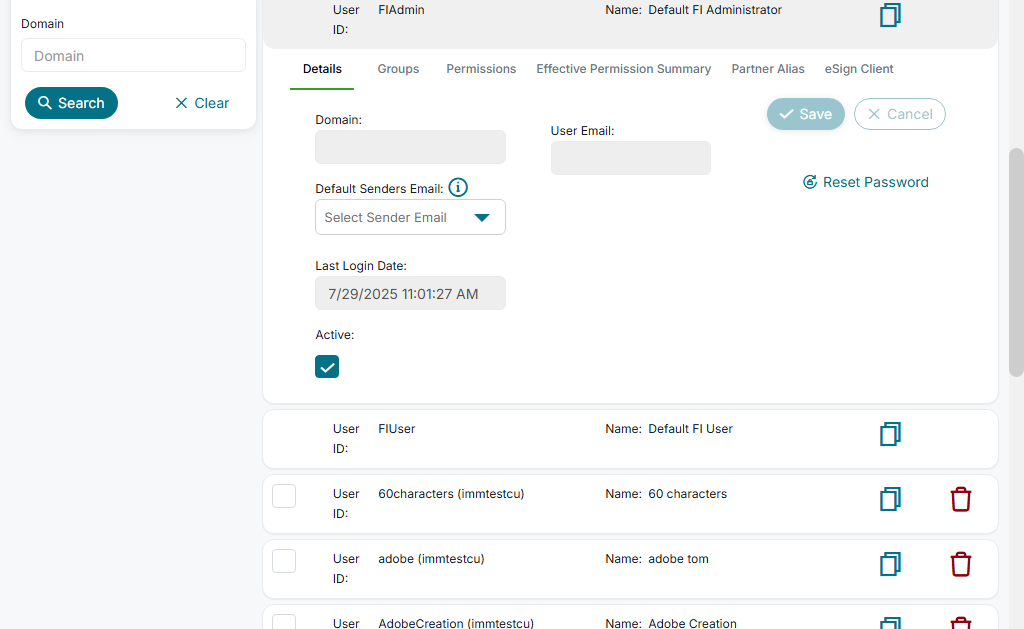Viewport: 1024px width, 629px height.
Task: Switch to the Groups tab
Action: [x=398, y=69]
